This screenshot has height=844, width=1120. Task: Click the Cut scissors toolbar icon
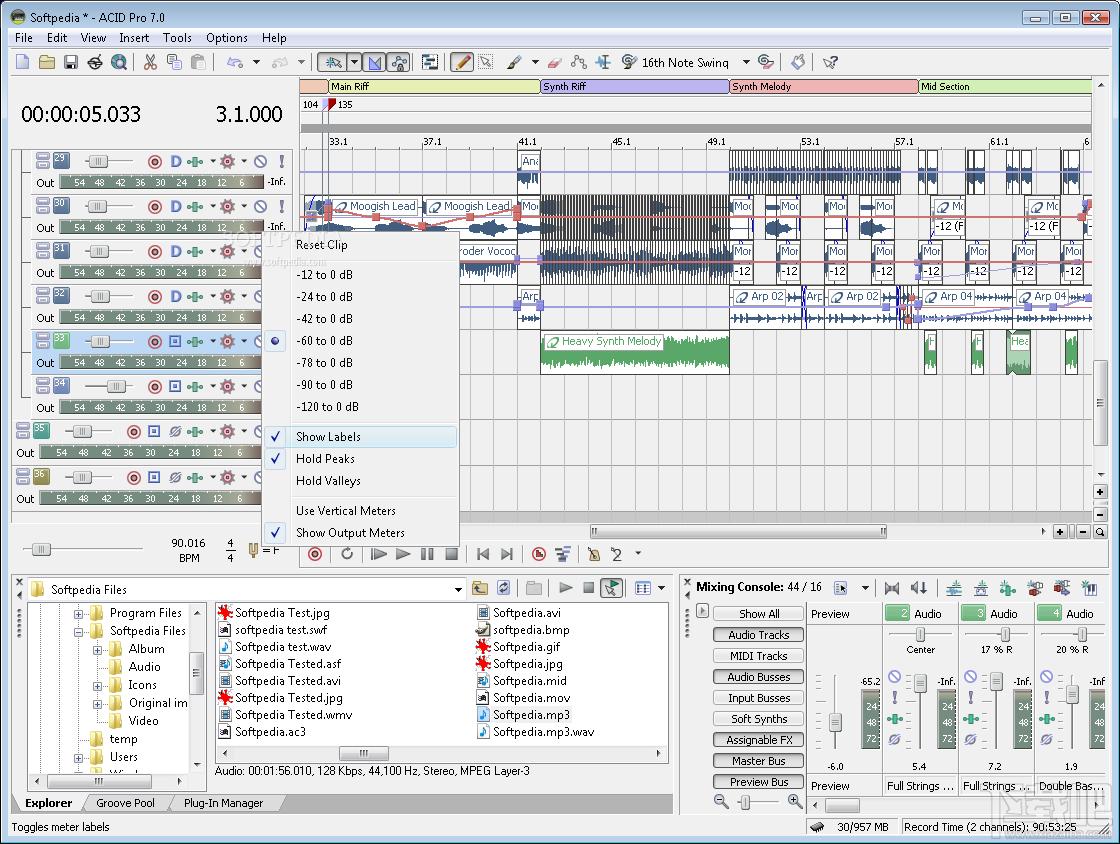150,62
